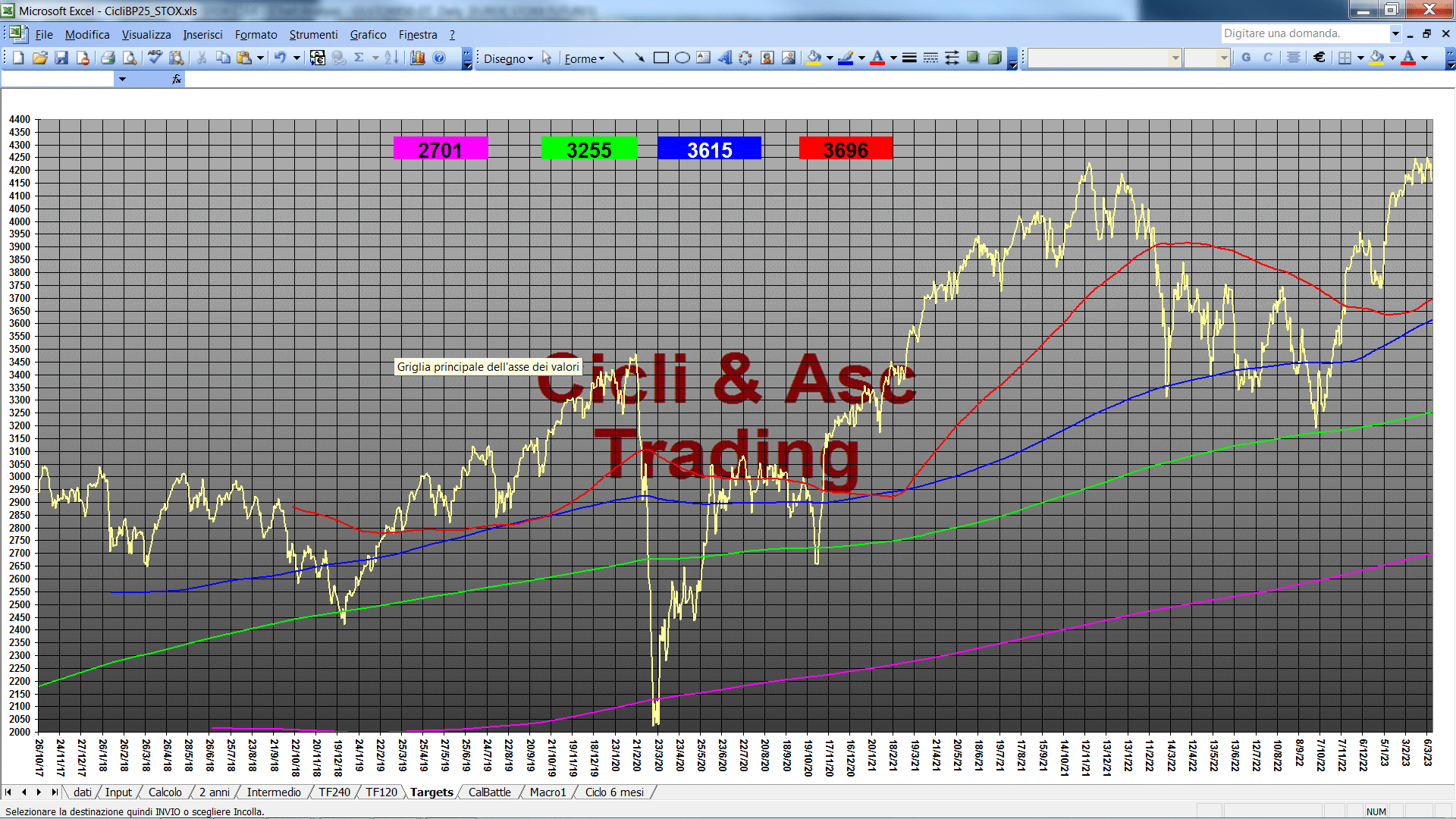Image resolution: width=1456 pixels, height=819 pixels.
Task: Open the Forme shapes dropdown
Action: pyautogui.click(x=584, y=58)
